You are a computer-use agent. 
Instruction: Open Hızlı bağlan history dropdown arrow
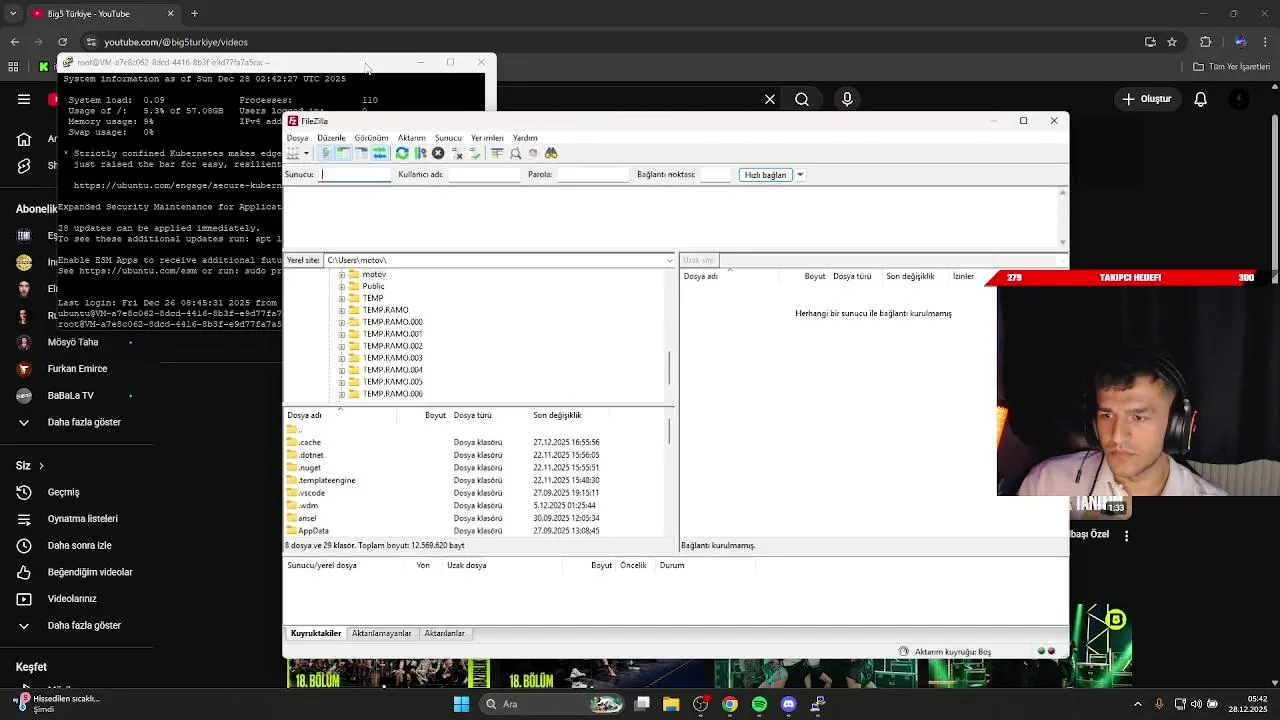point(800,175)
